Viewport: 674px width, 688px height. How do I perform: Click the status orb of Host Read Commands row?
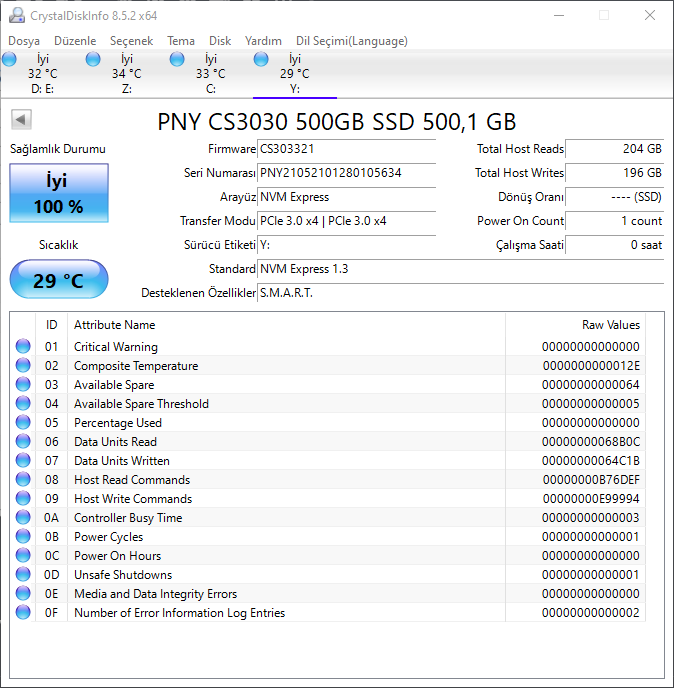coord(23,479)
